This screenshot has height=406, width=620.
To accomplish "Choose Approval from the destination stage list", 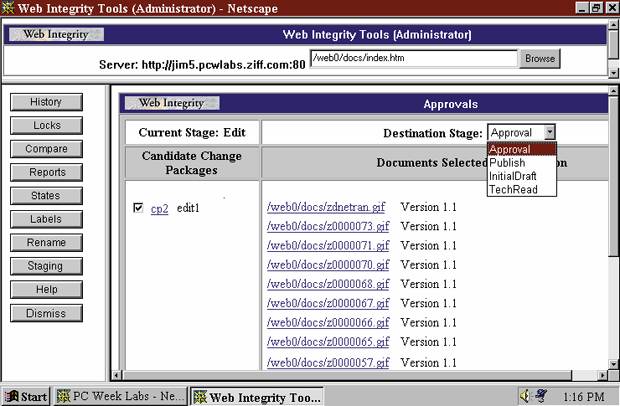I will click(522, 149).
